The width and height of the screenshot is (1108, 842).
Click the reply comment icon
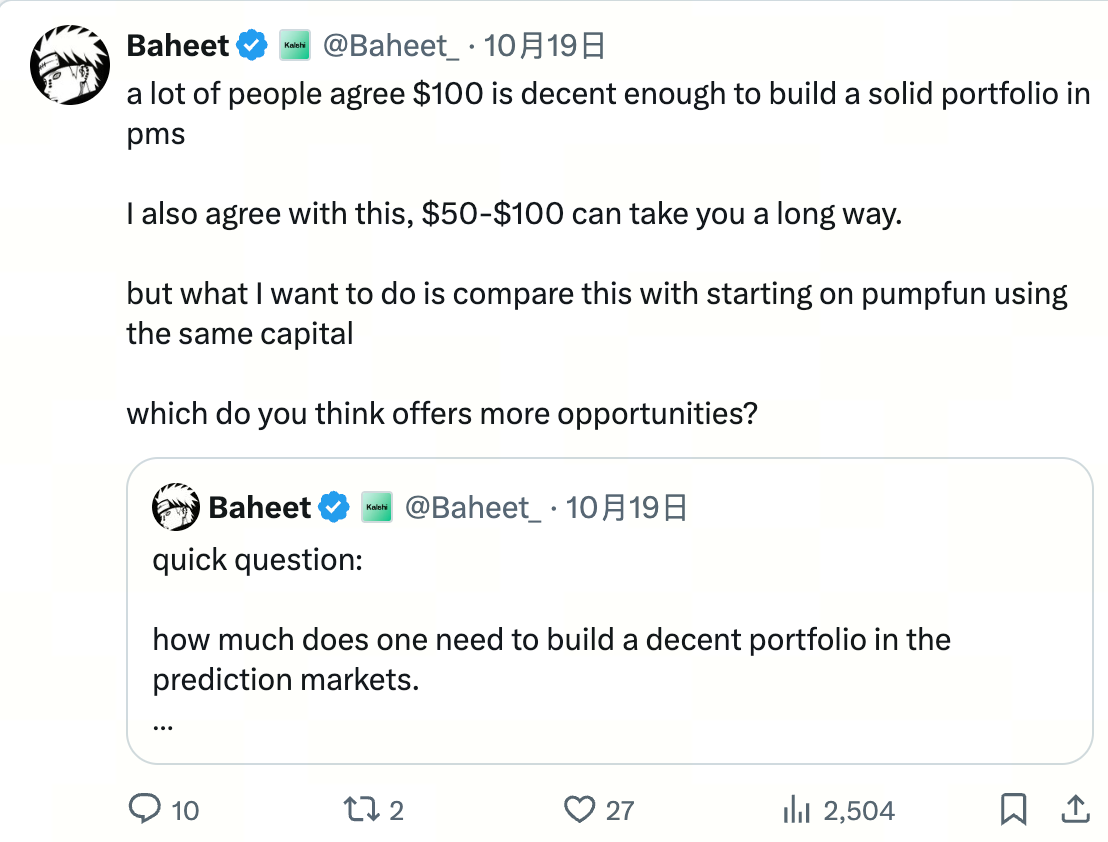tap(146, 808)
